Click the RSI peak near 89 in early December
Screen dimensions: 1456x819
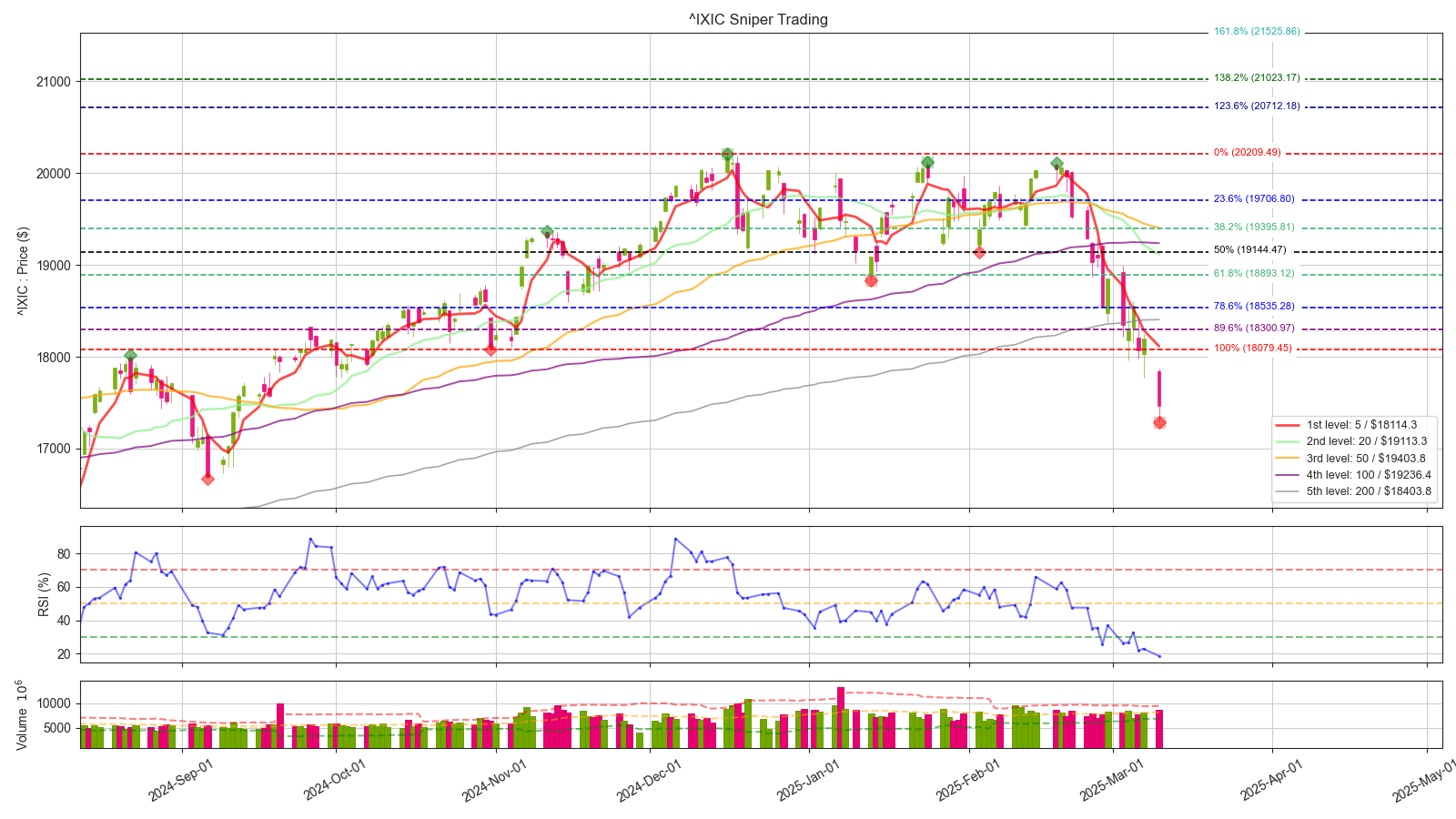675,539
